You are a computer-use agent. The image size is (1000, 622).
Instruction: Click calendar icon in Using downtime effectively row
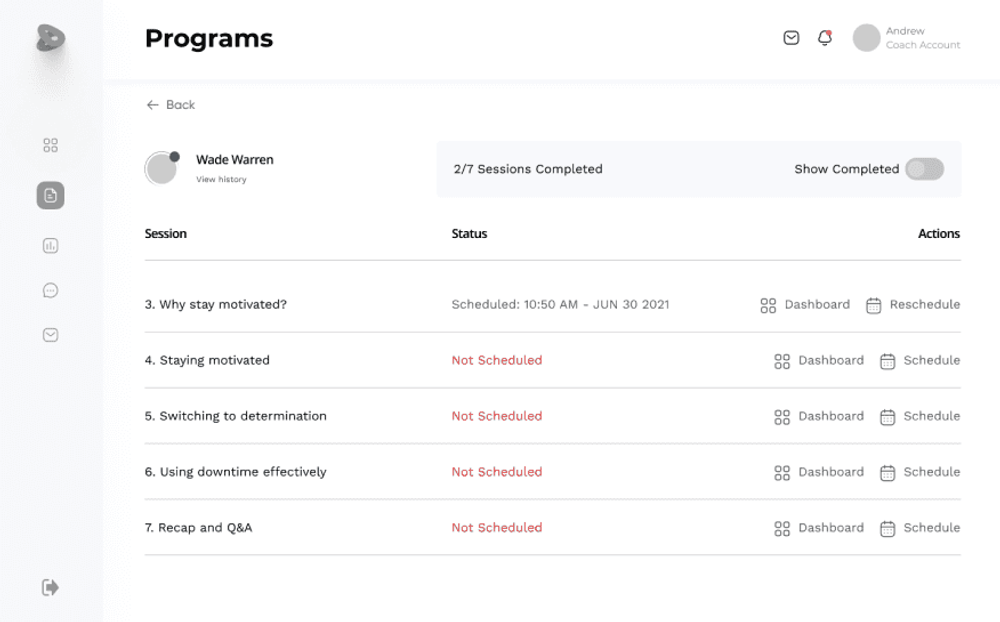[x=887, y=473]
